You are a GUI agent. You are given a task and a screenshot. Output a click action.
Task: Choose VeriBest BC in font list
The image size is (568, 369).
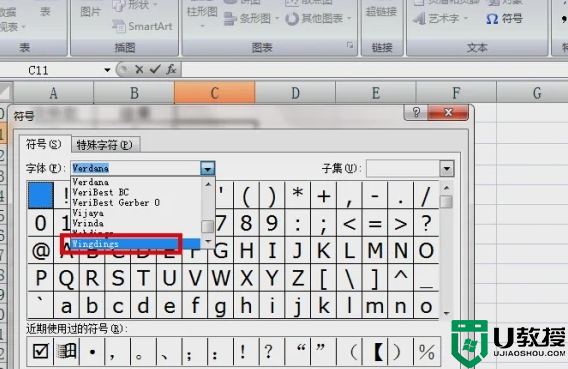(135, 192)
